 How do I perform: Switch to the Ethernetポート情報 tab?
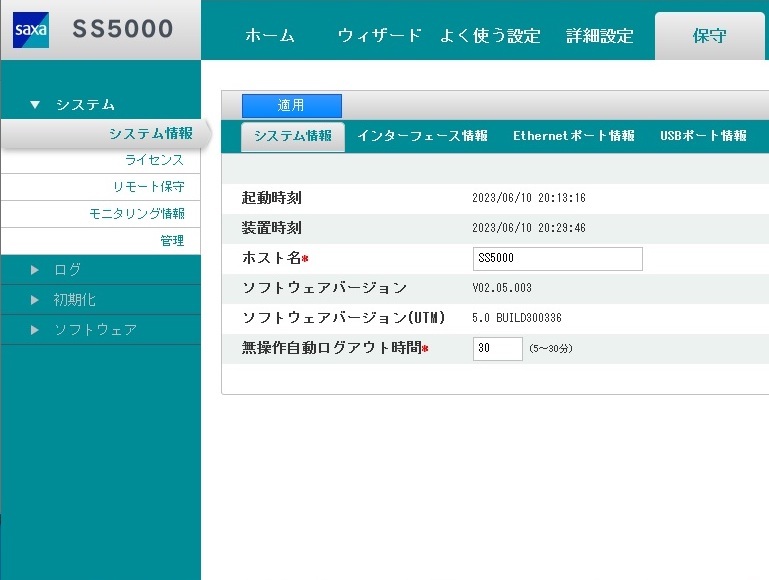tap(574, 136)
